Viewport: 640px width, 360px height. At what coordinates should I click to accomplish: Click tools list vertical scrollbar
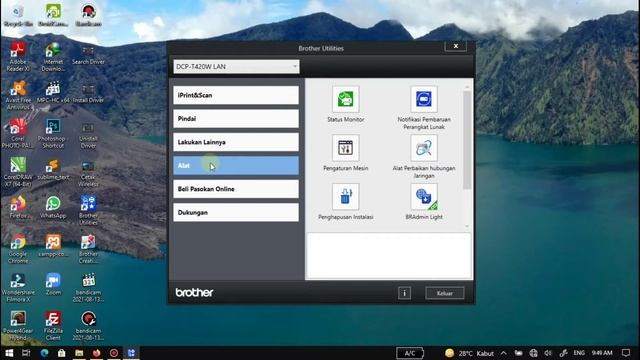(x=467, y=140)
